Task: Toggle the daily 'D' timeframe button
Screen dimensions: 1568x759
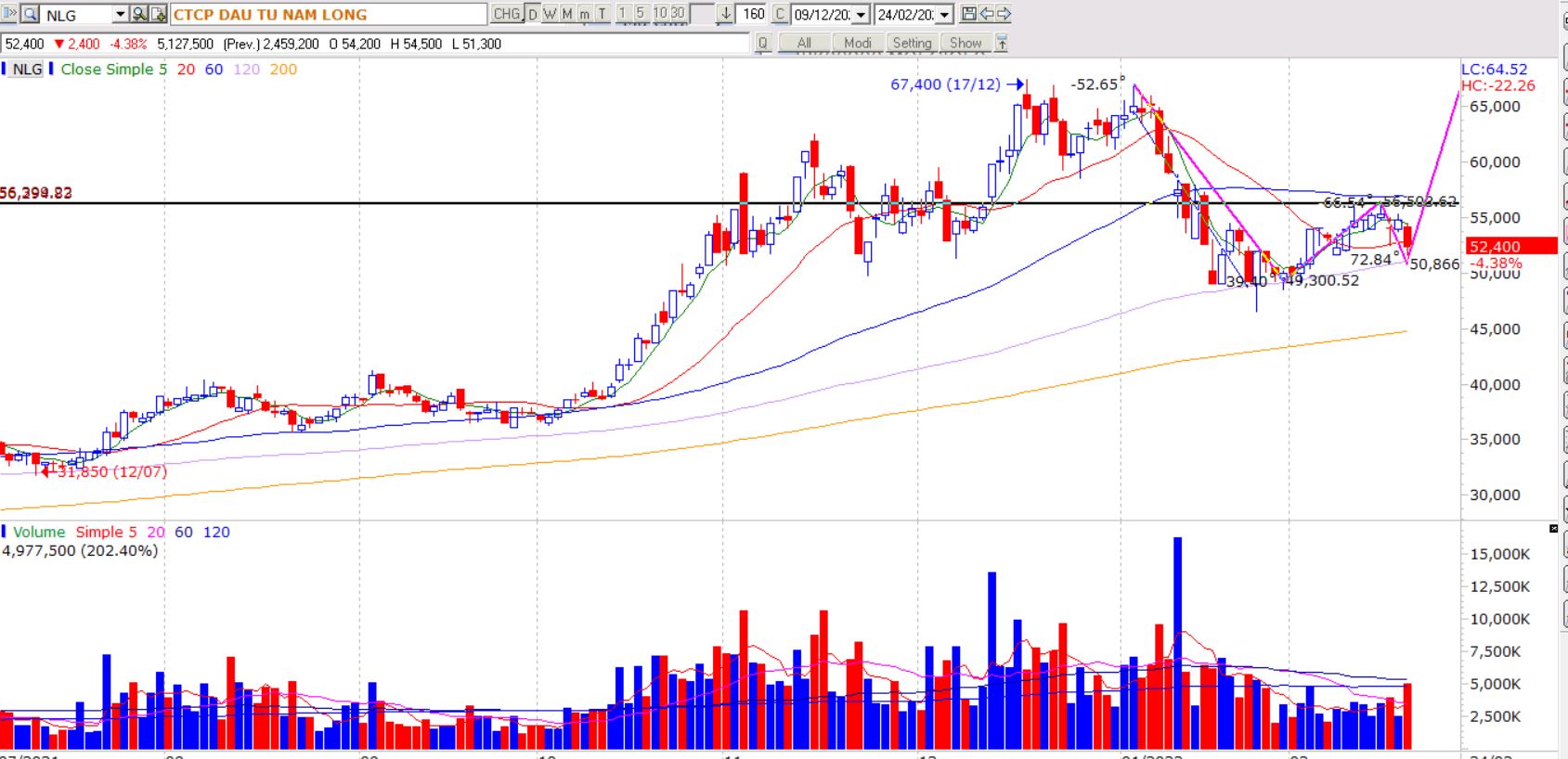Action: point(533,14)
